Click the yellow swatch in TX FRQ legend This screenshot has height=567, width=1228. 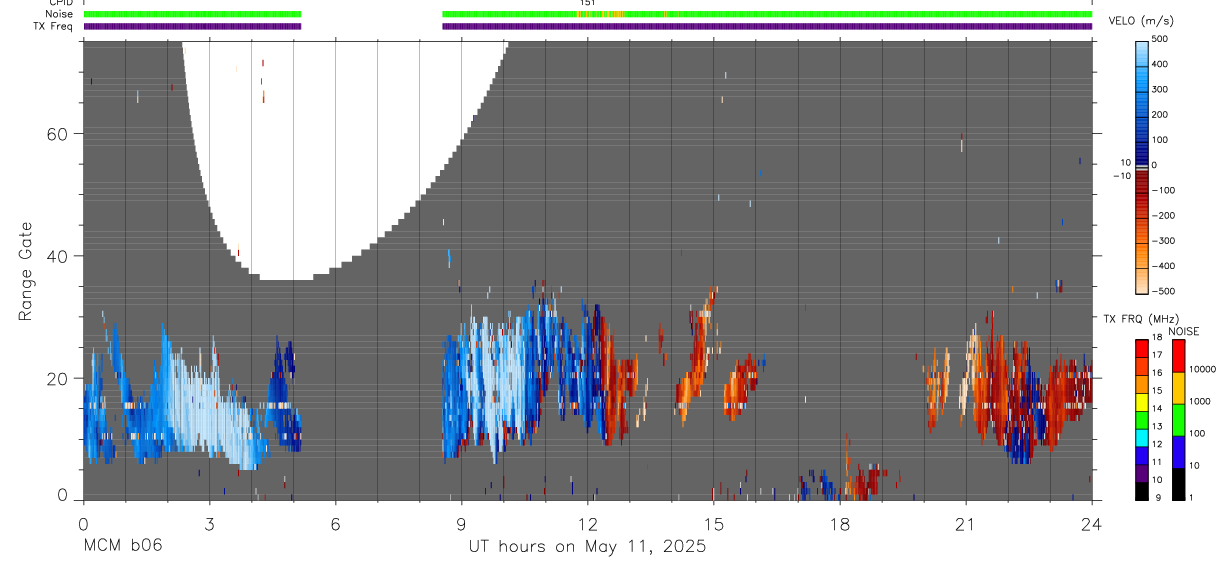pyautogui.click(x=1142, y=403)
